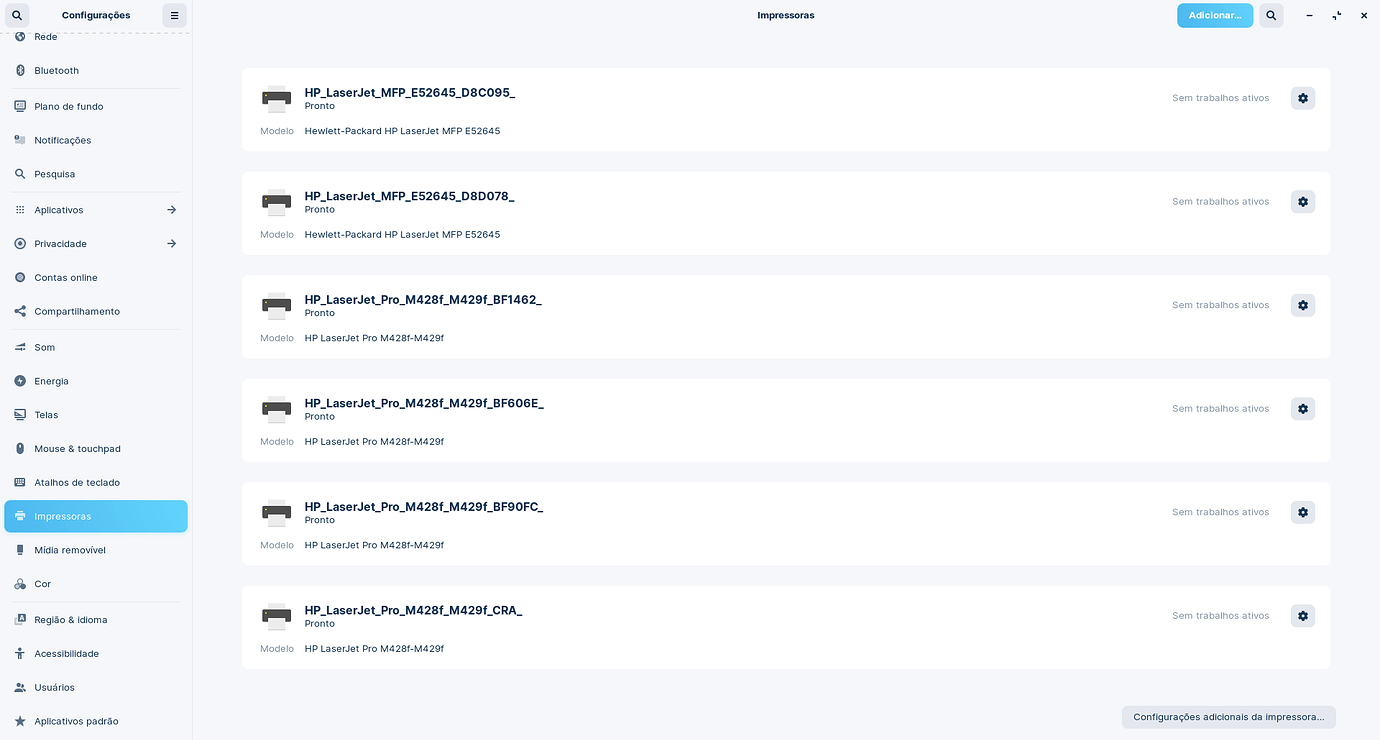Click the HP_LaserJet_Pro_M428f_M429f_CRA_ printer icon
This screenshot has height=740, width=1380.
click(x=276, y=615)
